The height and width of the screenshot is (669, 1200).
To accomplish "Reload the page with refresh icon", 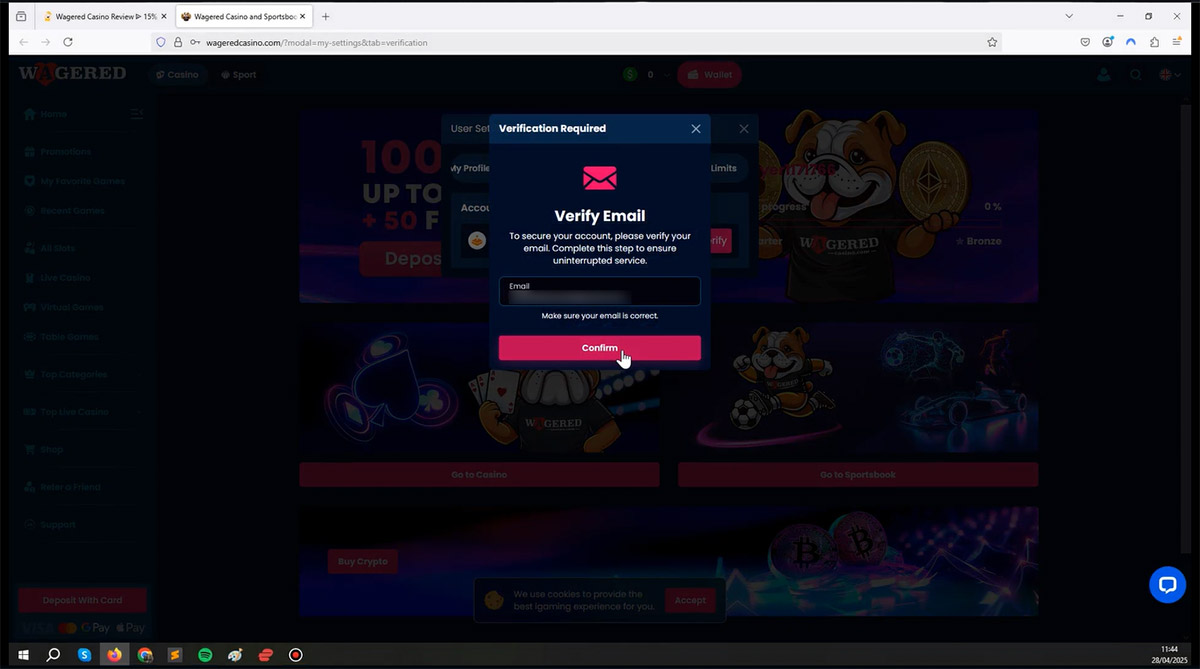I will 68,42.
